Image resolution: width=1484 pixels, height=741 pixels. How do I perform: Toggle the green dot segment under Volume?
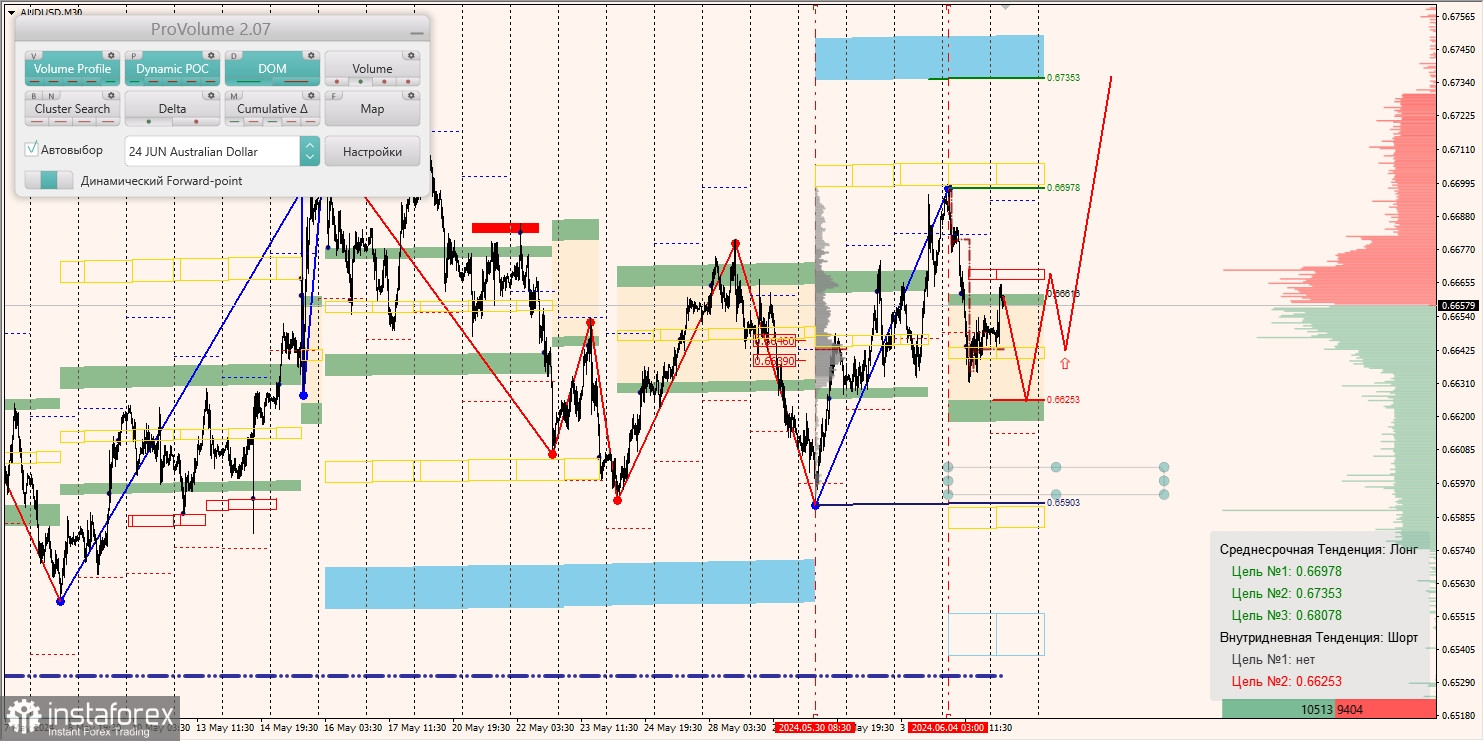coord(360,82)
